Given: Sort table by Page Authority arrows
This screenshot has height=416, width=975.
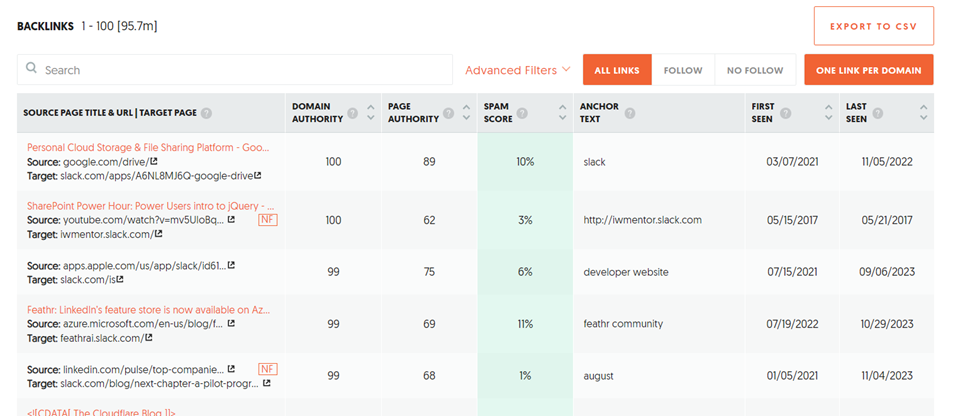Looking at the screenshot, I should pos(467,113).
